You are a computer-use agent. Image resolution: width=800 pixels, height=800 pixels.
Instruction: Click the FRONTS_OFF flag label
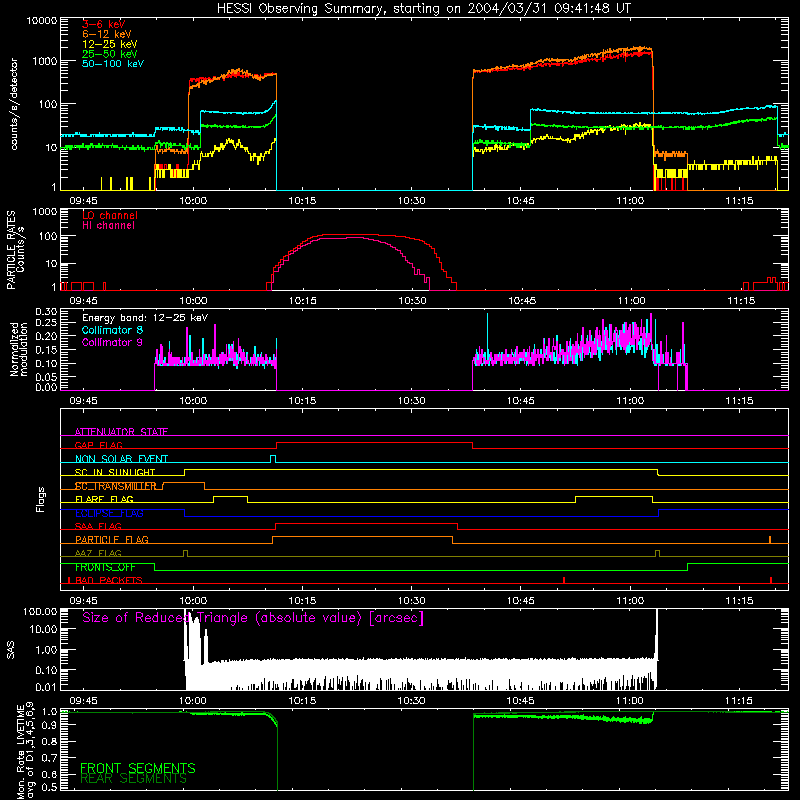tap(105, 567)
